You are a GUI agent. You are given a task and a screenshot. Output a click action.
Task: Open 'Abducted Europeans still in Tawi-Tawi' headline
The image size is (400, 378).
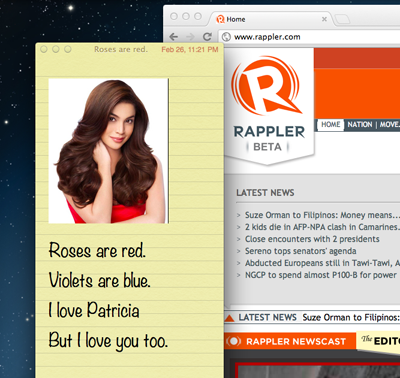(322, 263)
